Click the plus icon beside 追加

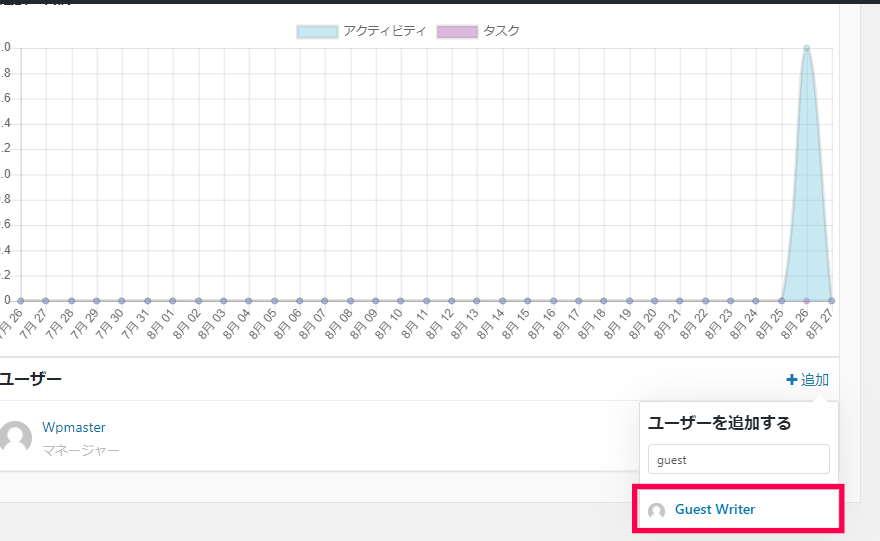pyautogui.click(x=791, y=380)
